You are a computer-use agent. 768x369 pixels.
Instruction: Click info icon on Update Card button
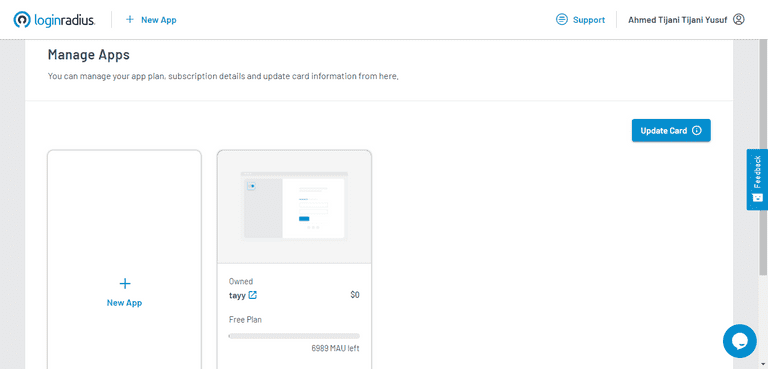(697, 131)
